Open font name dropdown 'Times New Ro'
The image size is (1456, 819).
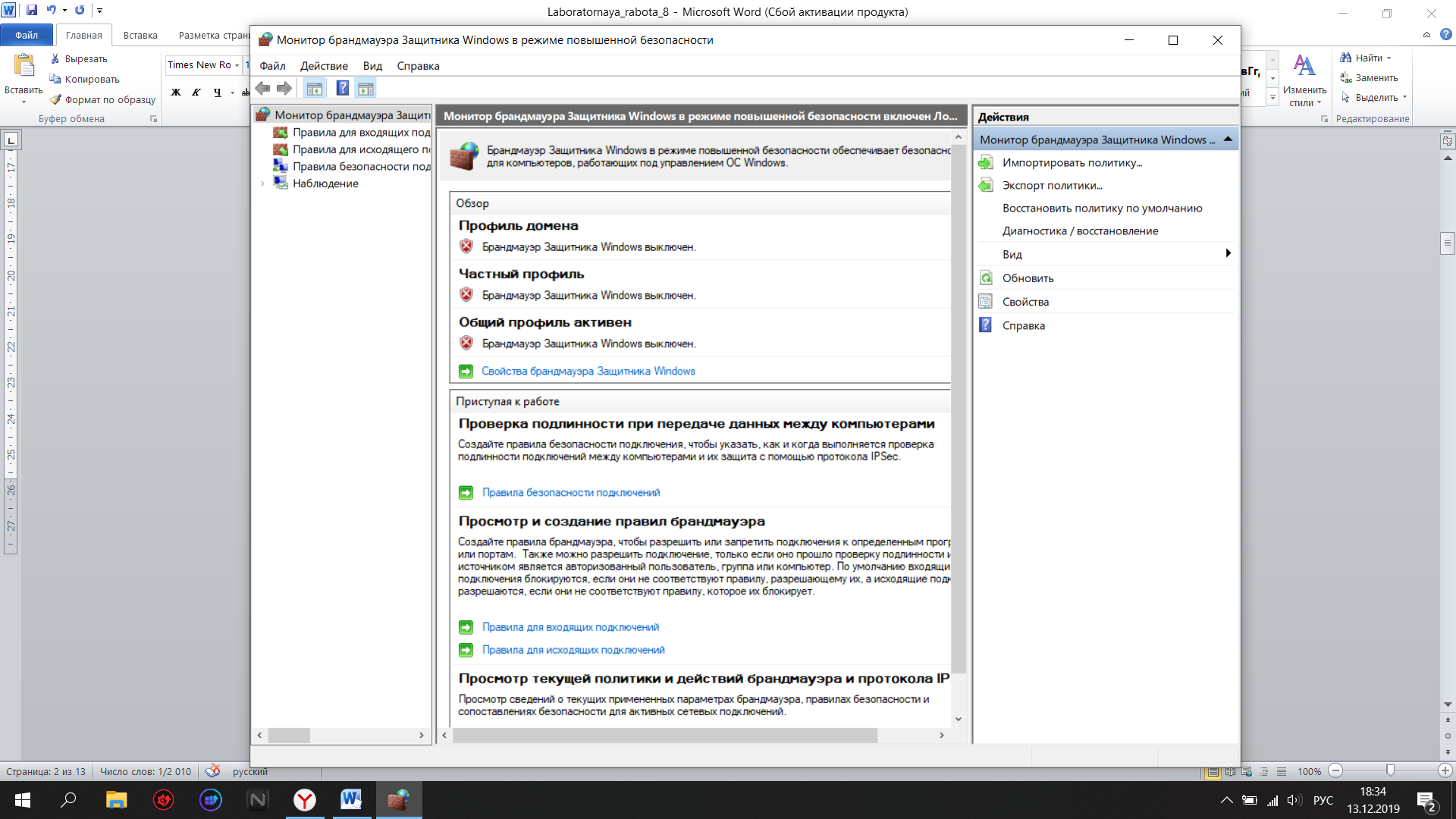tap(237, 65)
